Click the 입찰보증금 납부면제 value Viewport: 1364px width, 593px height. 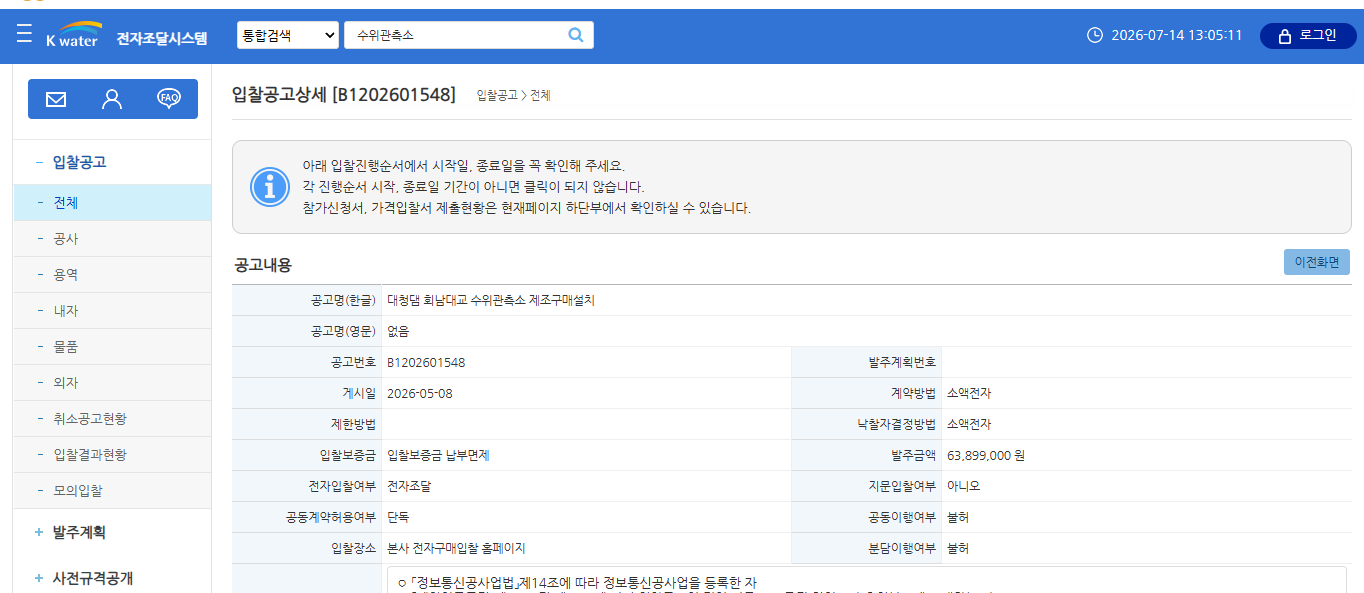(438, 455)
